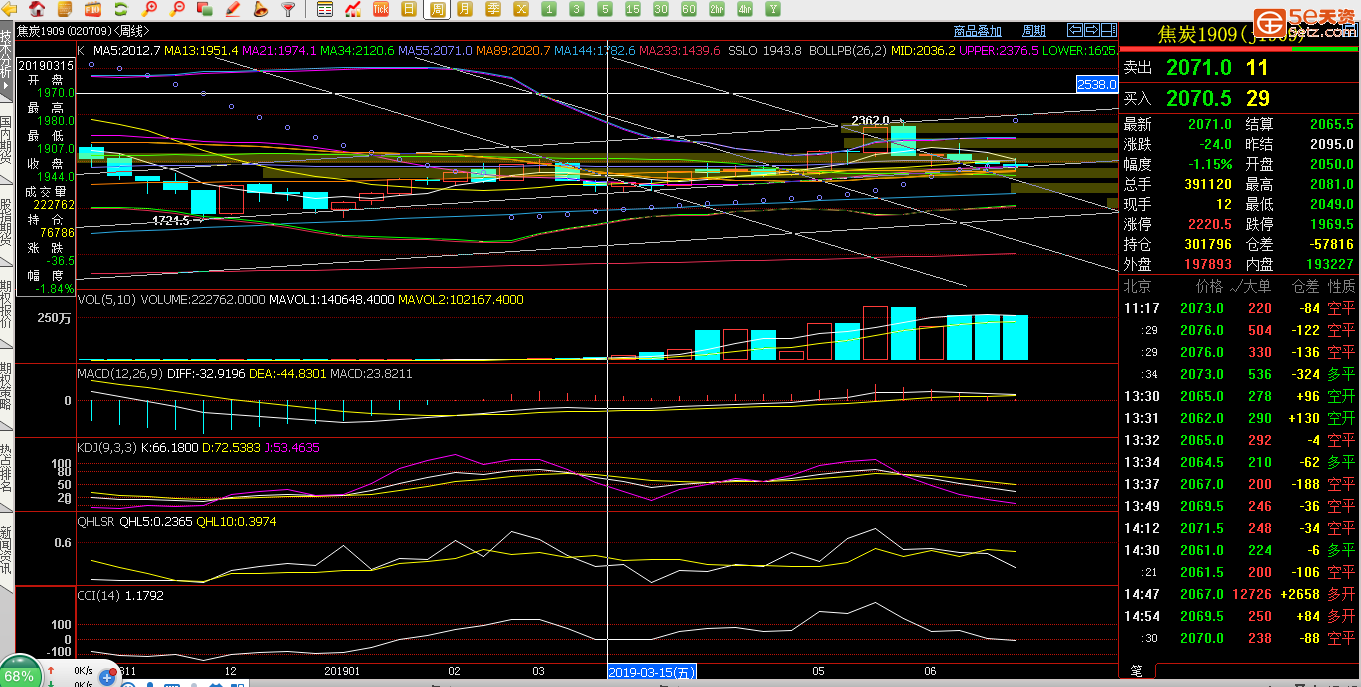
Task: Select the quarterly 季 period icon
Action: point(493,9)
